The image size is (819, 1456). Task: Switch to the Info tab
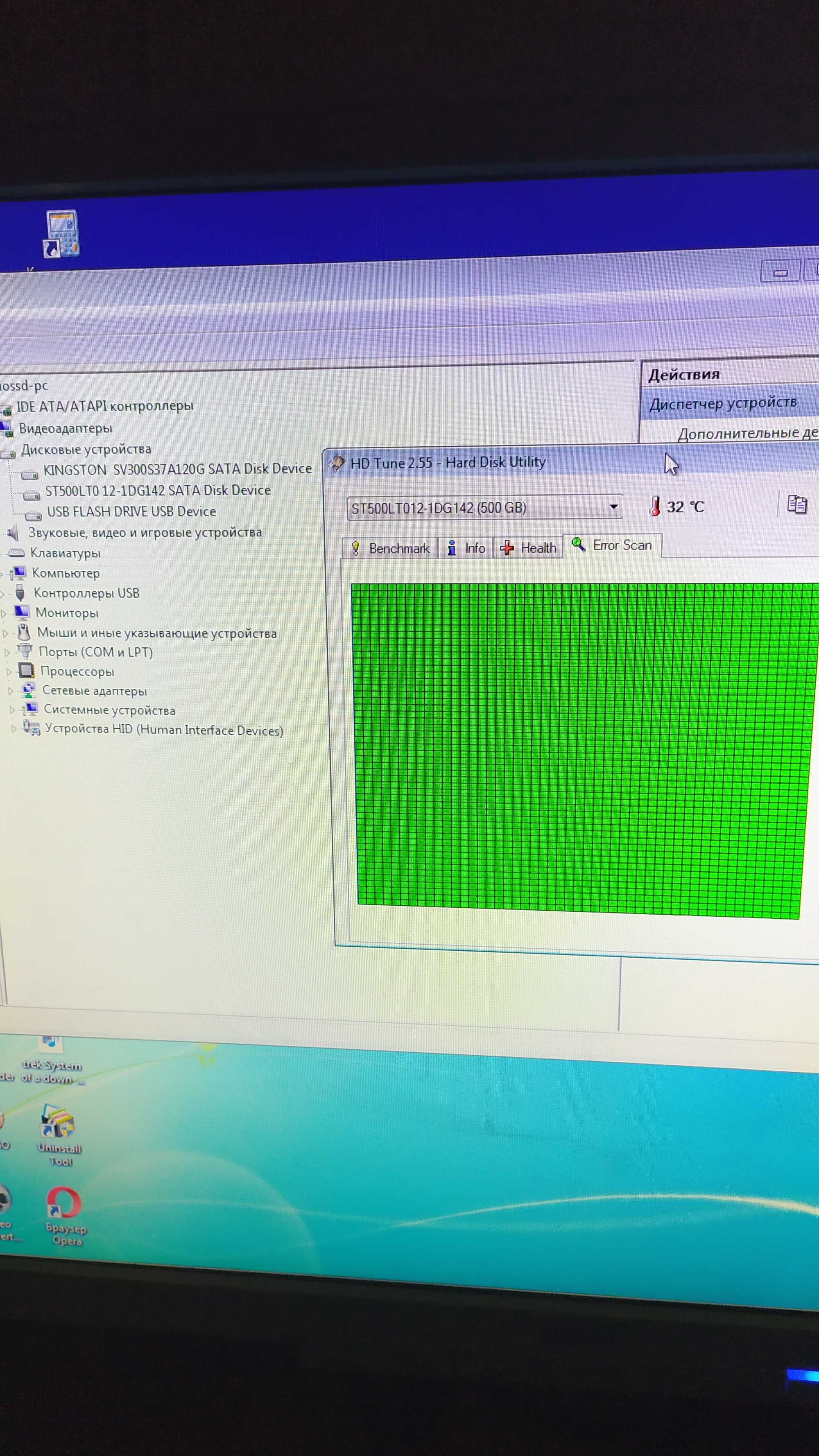pos(466,548)
